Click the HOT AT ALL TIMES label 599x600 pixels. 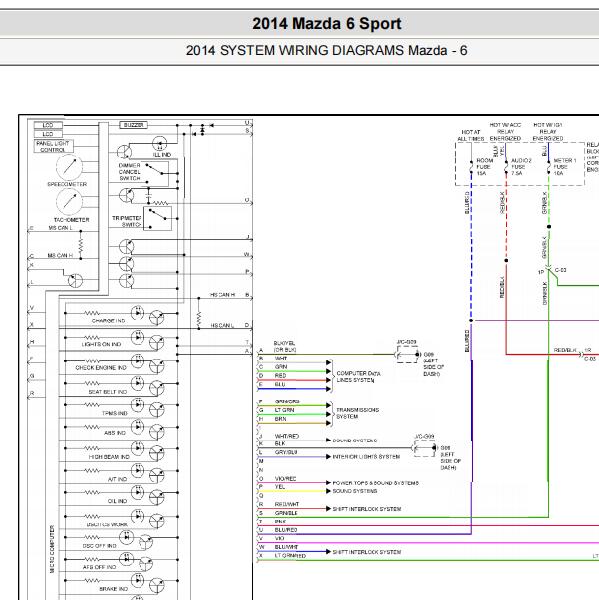471,135
